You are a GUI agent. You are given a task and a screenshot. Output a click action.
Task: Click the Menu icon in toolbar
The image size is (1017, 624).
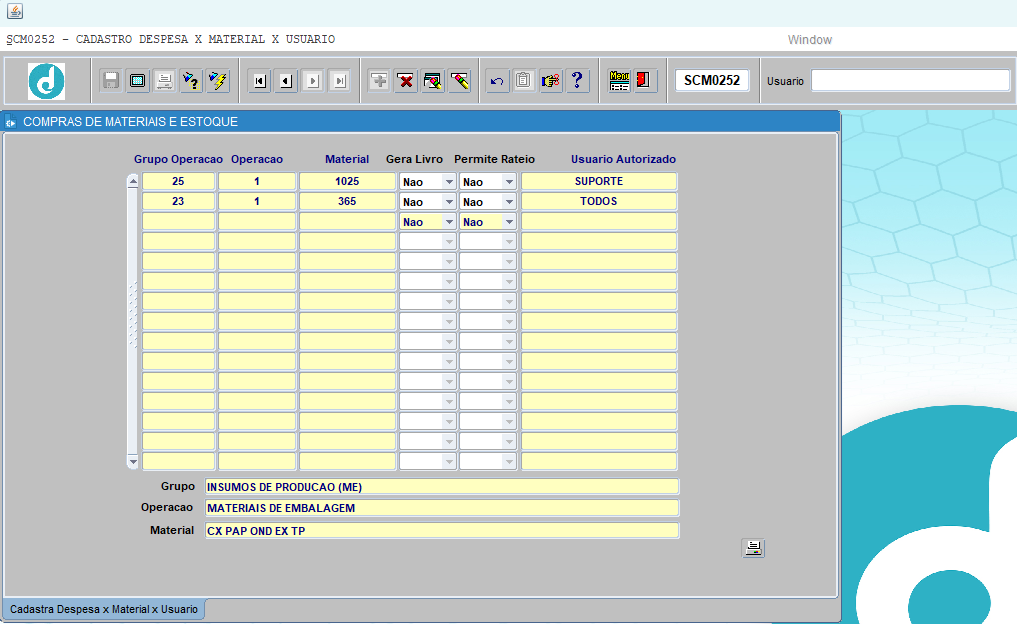620,81
